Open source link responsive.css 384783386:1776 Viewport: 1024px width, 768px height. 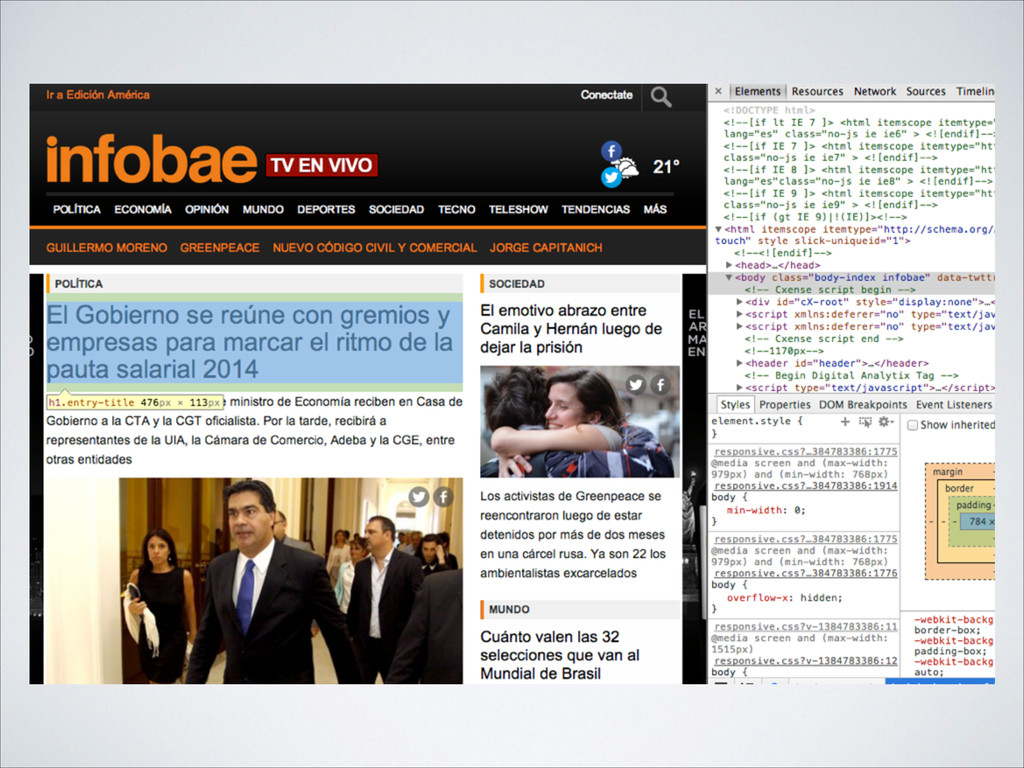point(805,573)
